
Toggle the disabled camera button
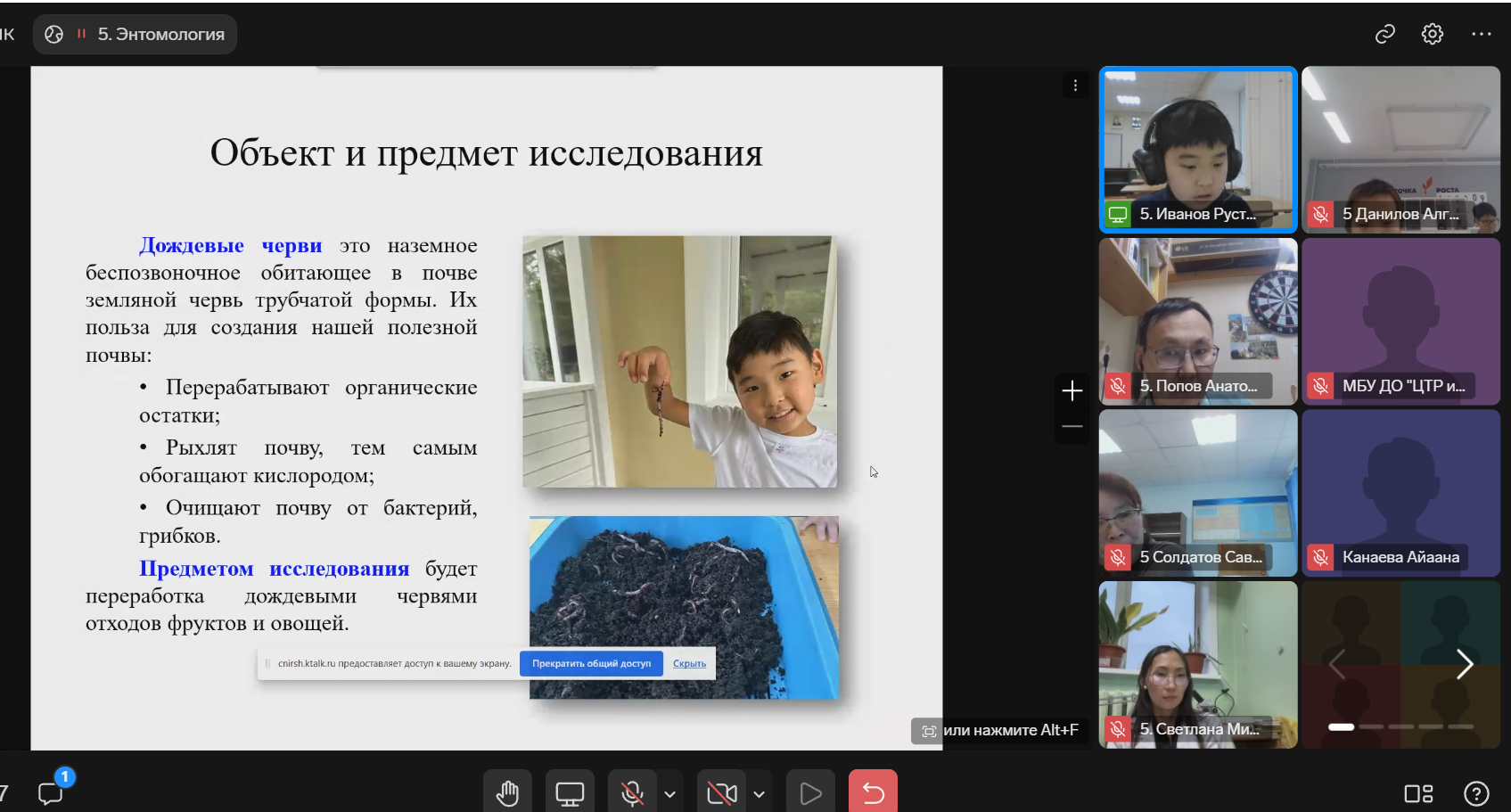[x=721, y=792]
